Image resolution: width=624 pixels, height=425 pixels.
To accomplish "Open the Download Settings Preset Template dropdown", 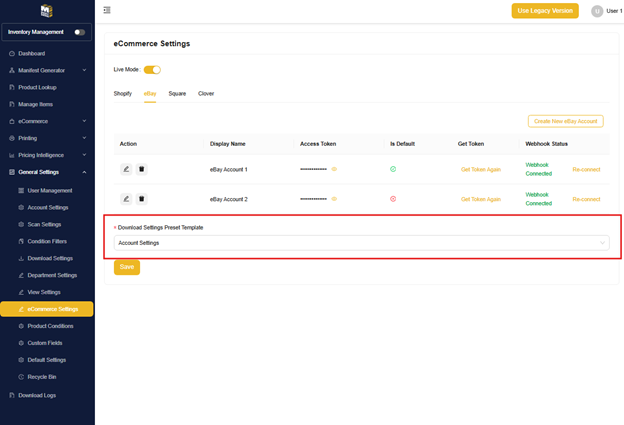I will click(361, 243).
